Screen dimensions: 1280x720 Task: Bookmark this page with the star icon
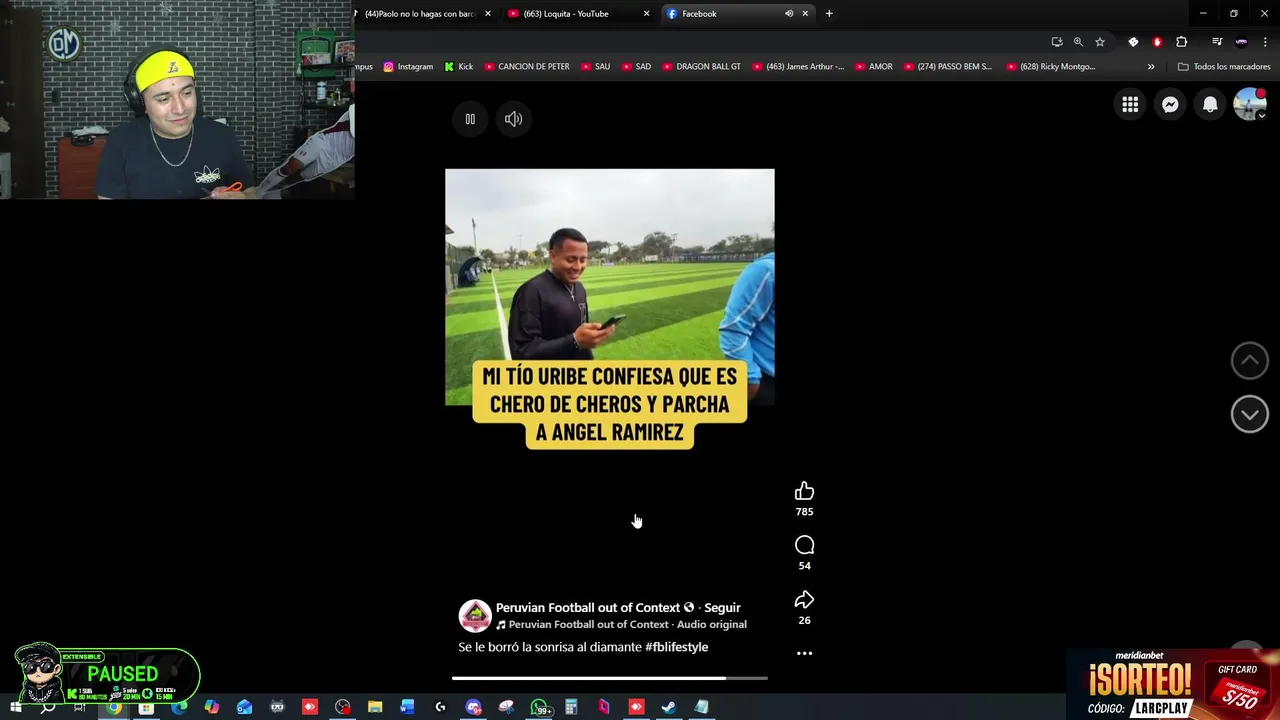(1100, 42)
